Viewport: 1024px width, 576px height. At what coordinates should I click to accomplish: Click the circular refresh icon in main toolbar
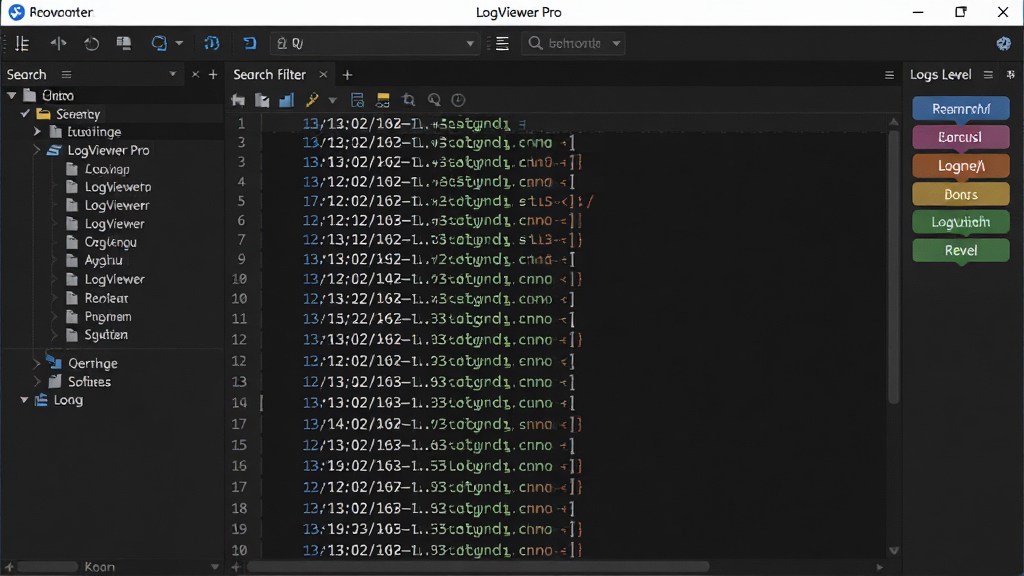click(x=91, y=44)
